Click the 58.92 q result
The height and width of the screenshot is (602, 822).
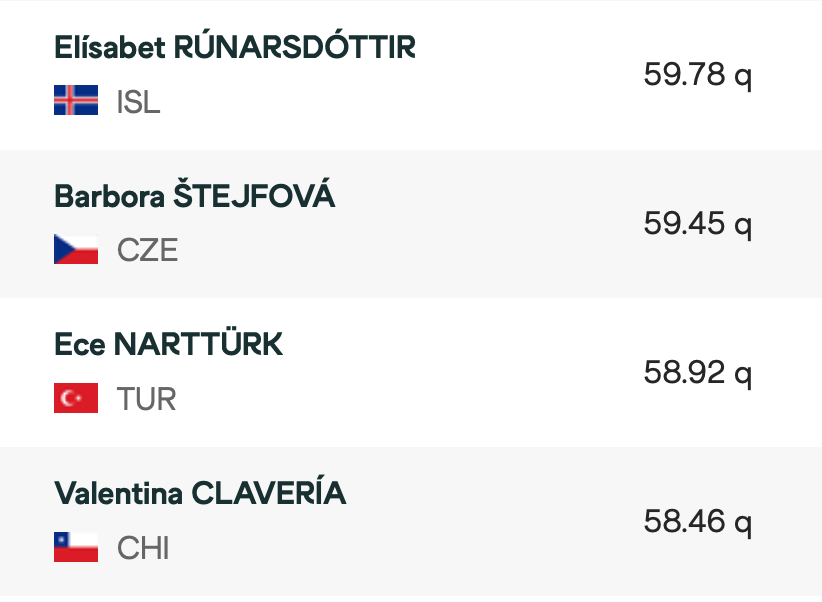(x=698, y=373)
